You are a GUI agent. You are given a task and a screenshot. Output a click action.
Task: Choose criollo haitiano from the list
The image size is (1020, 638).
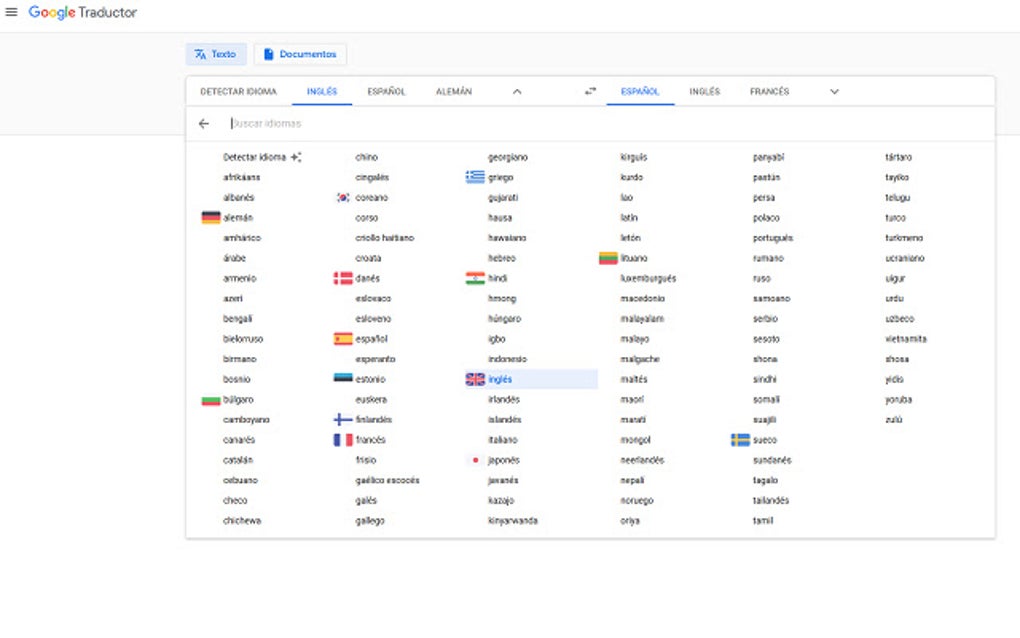click(x=384, y=238)
